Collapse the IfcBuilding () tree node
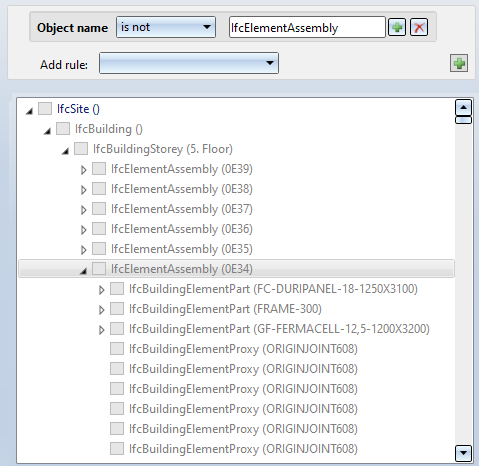 click(48, 131)
